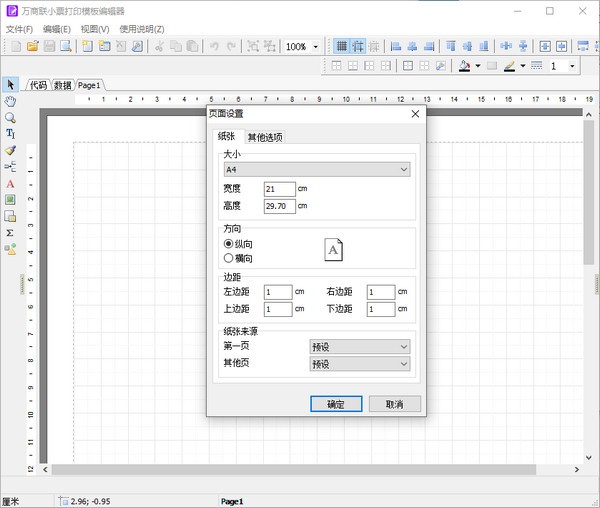Click the open folder toolbar icon
The width and height of the screenshot is (600, 508).
click(32, 46)
